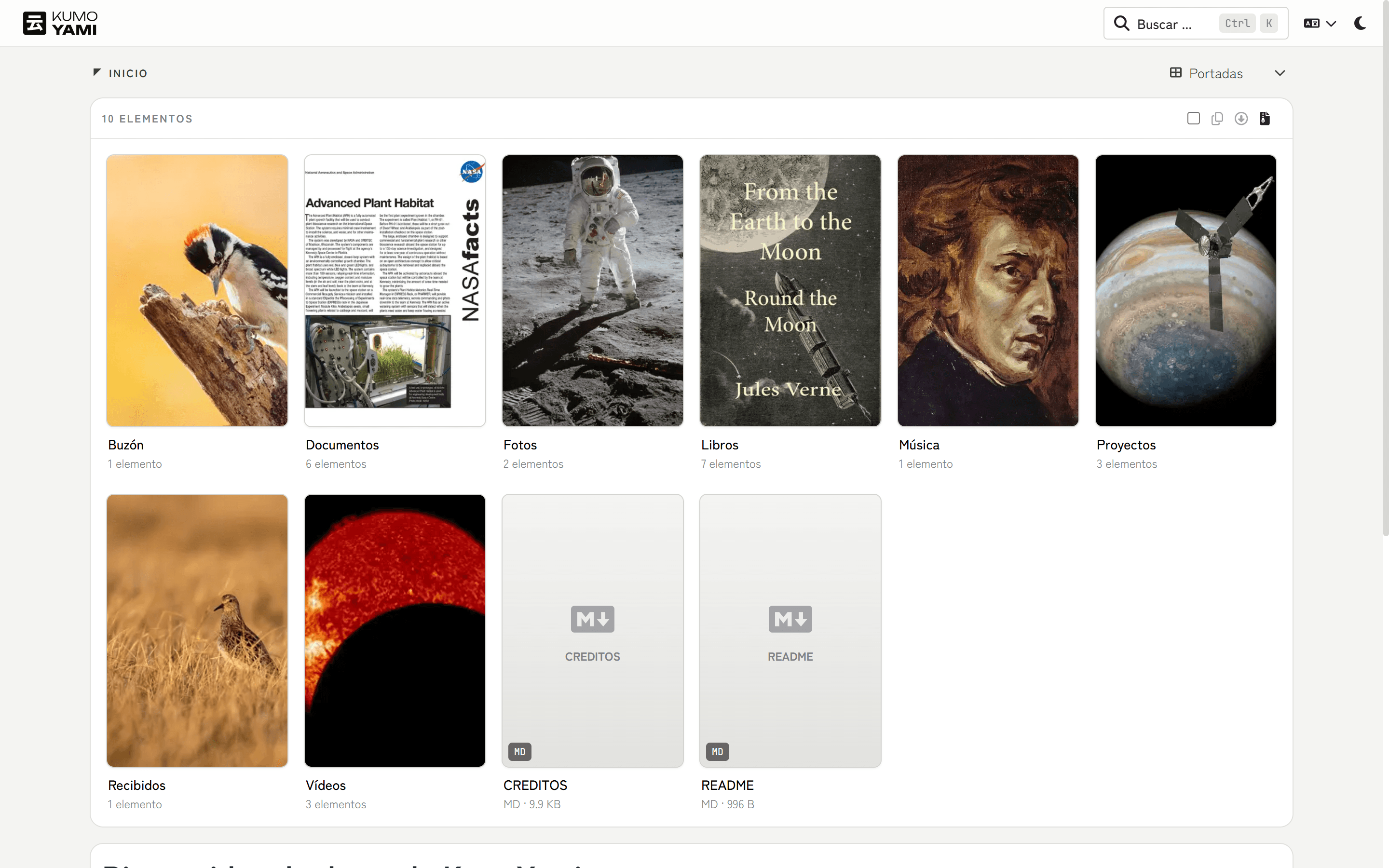This screenshot has width=1389, height=868.
Task: Click the MD badge on CREDITOS
Action: coord(520,751)
